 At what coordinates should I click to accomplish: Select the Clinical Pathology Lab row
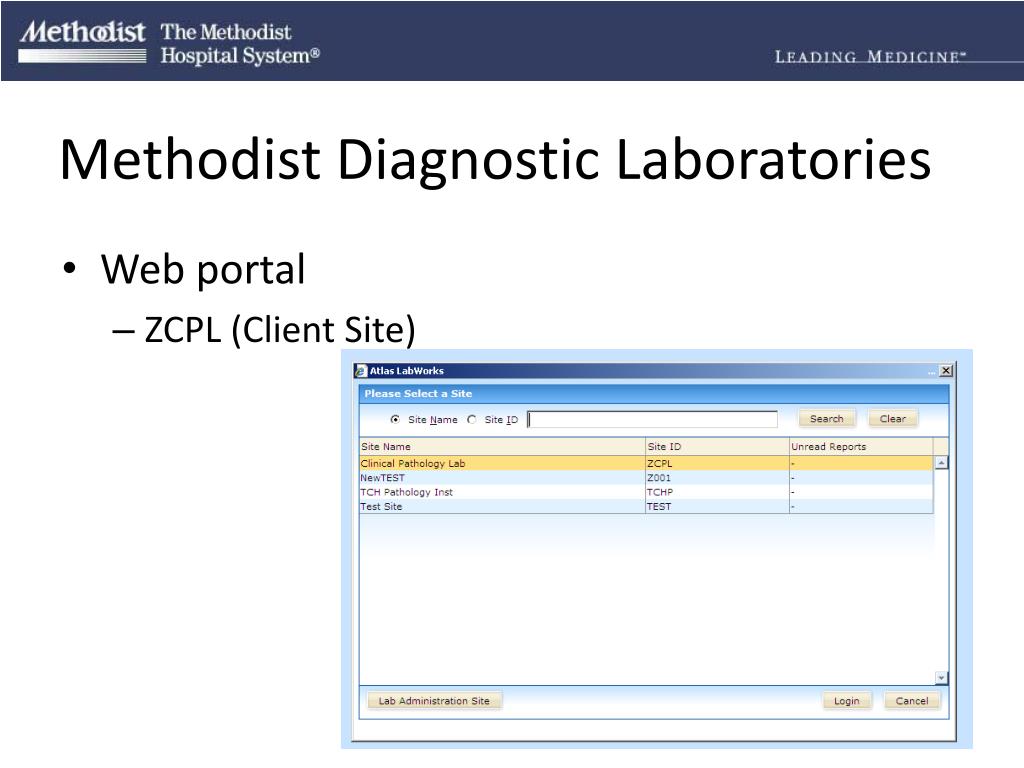point(646,463)
